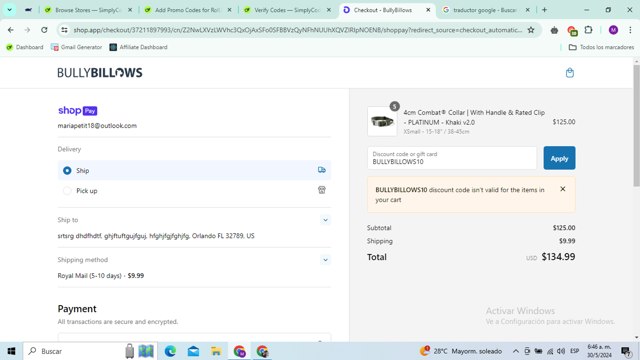This screenshot has width=640, height=360.
Task: Expand the Ship to address section
Action: pyautogui.click(x=325, y=220)
